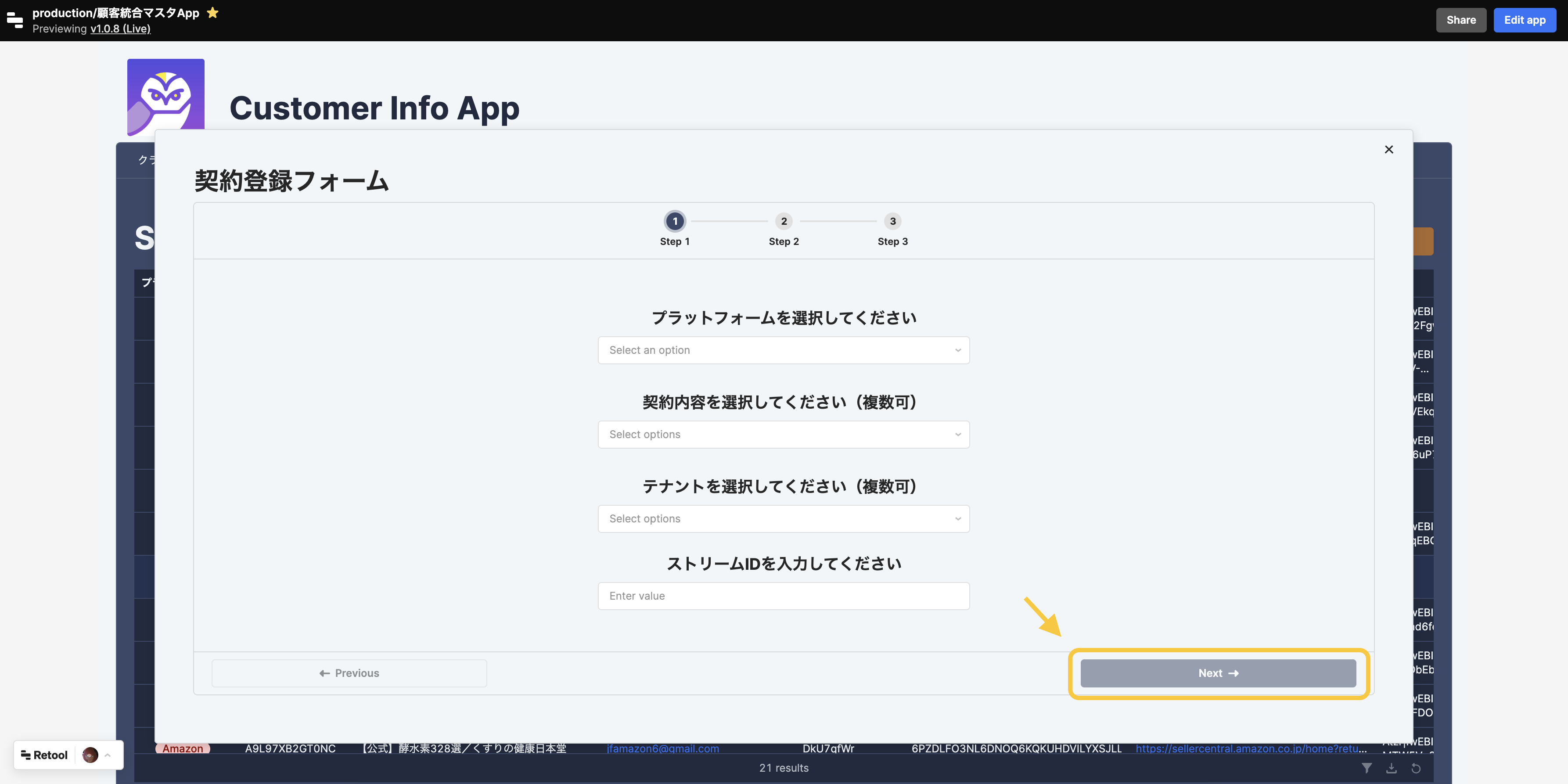Click the Share button
The image size is (1568, 784).
pos(1461,19)
